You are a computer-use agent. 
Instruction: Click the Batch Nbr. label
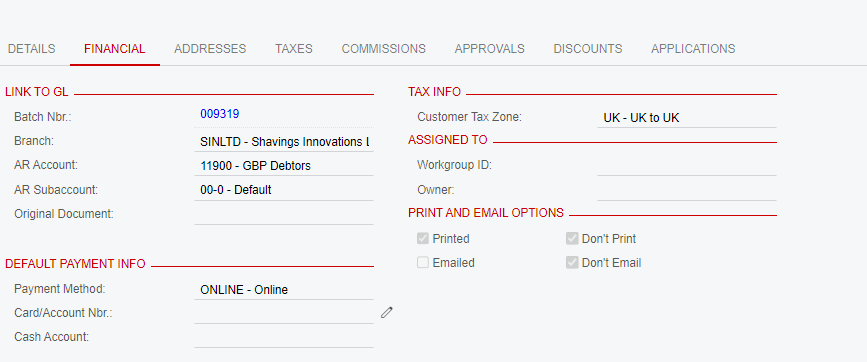pyautogui.click(x=43, y=117)
